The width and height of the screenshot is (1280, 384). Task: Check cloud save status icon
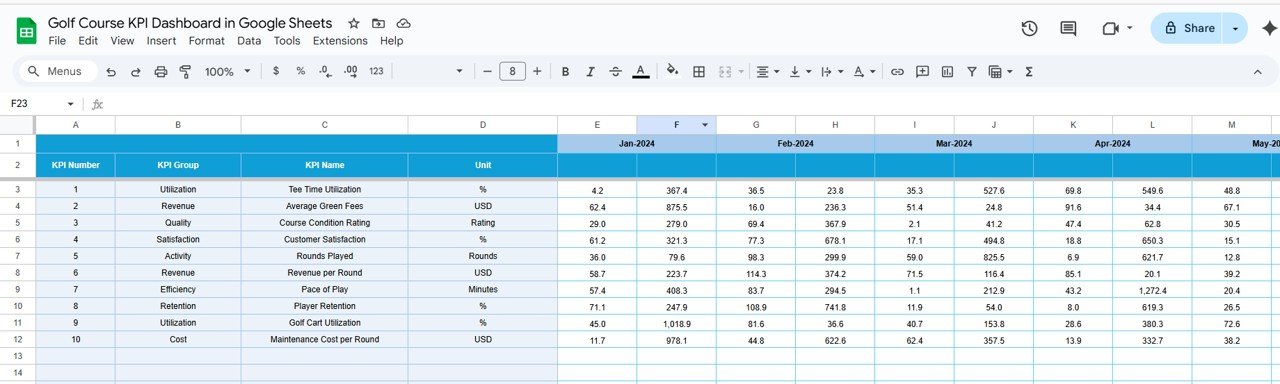(x=403, y=23)
